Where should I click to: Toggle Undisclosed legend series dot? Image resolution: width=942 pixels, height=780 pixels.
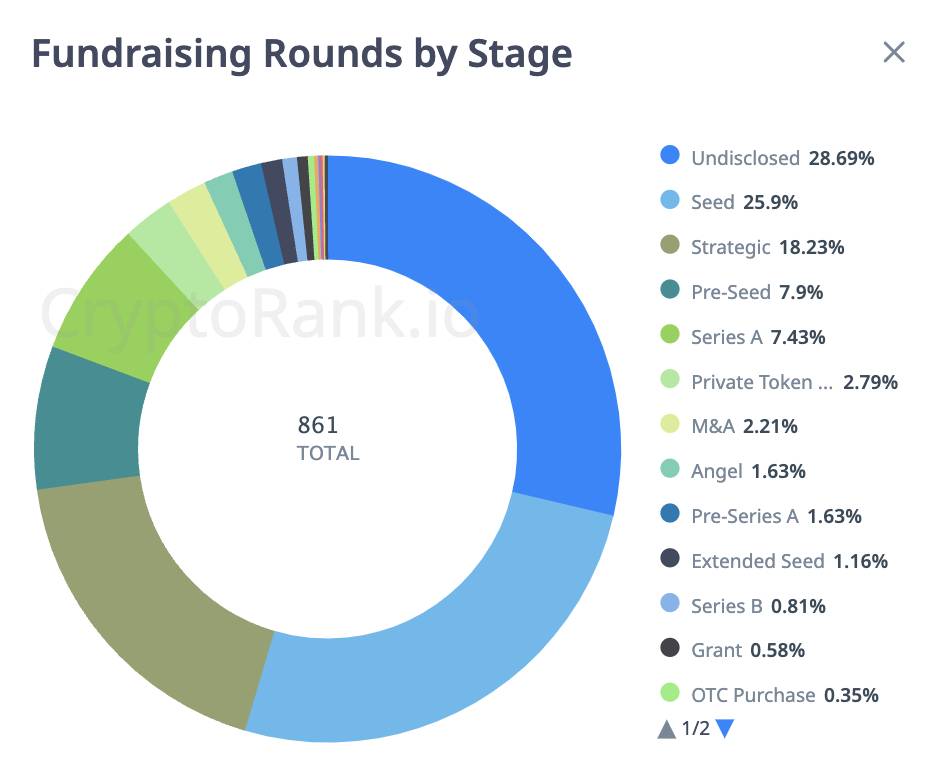click(x=671, y=157)
